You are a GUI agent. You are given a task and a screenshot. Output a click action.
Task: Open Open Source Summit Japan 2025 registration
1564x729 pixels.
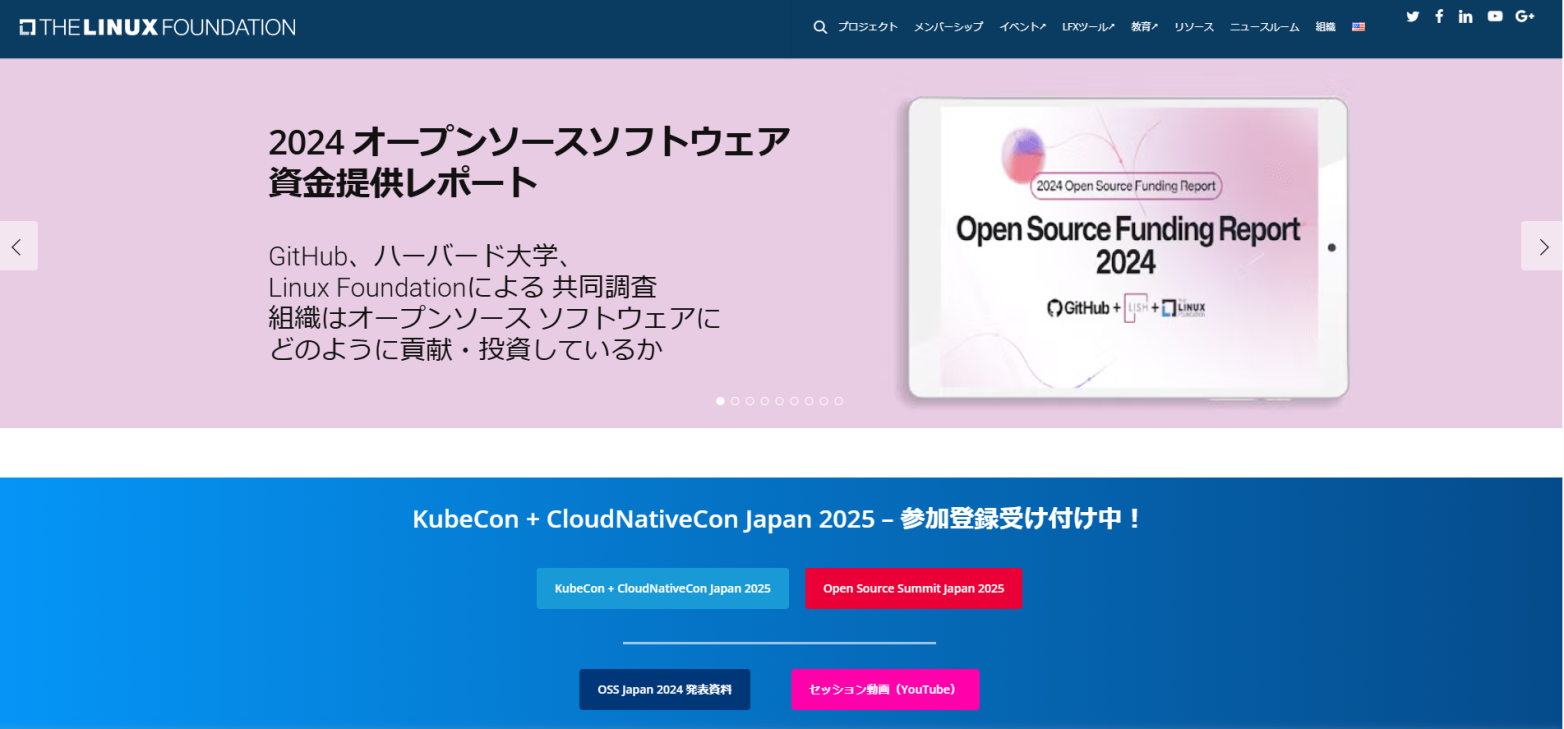913,588
